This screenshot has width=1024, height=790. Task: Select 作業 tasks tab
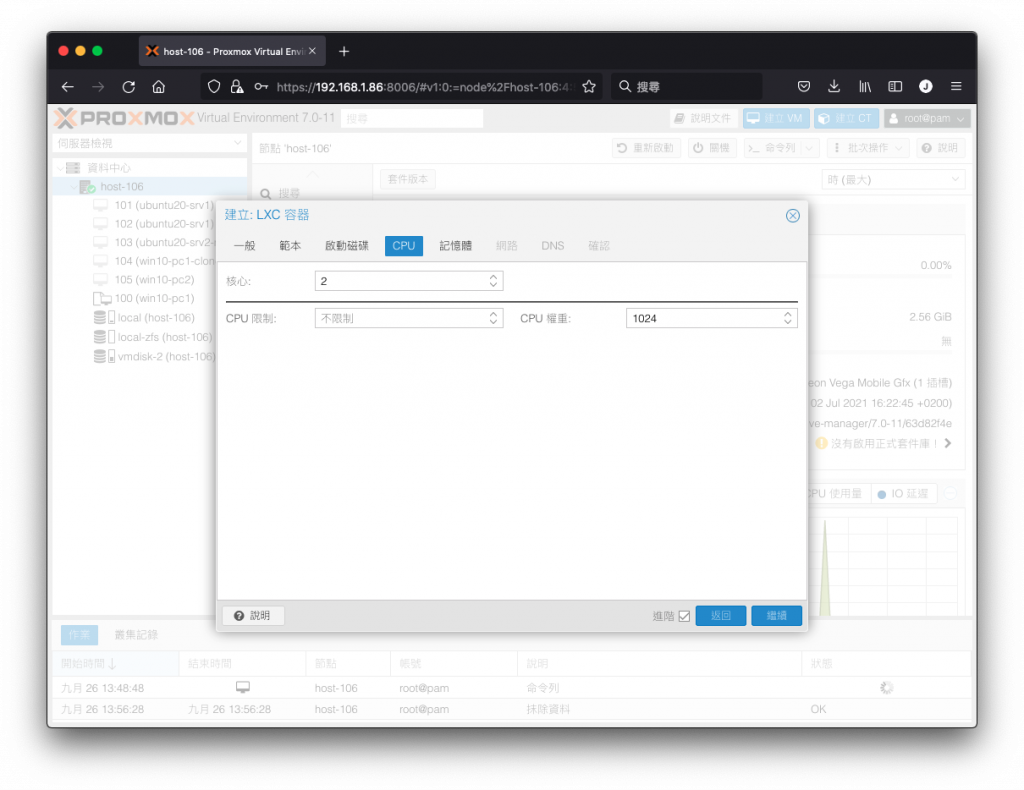(x=79, y=635)
